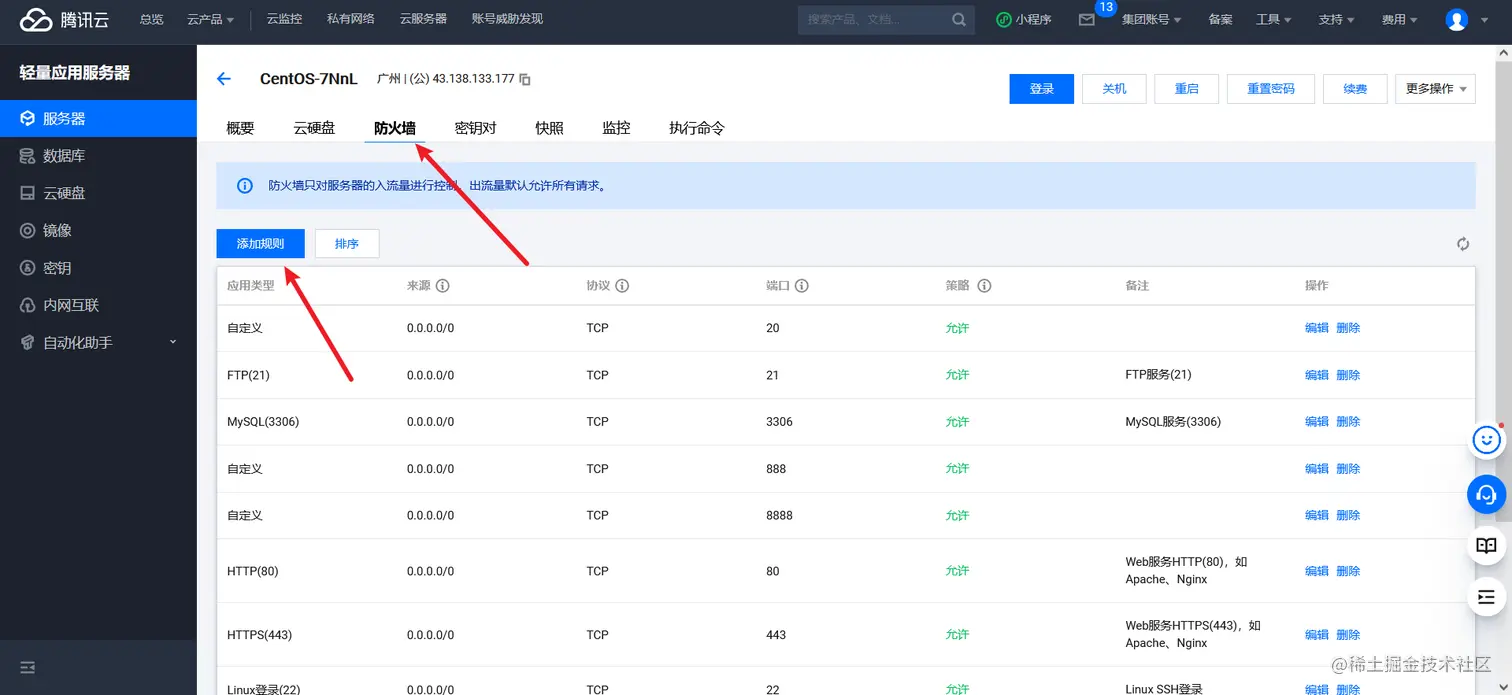Open 备案 in top navigation
The height and width of the screenshot is (695, 1512).
(1220, 19)
